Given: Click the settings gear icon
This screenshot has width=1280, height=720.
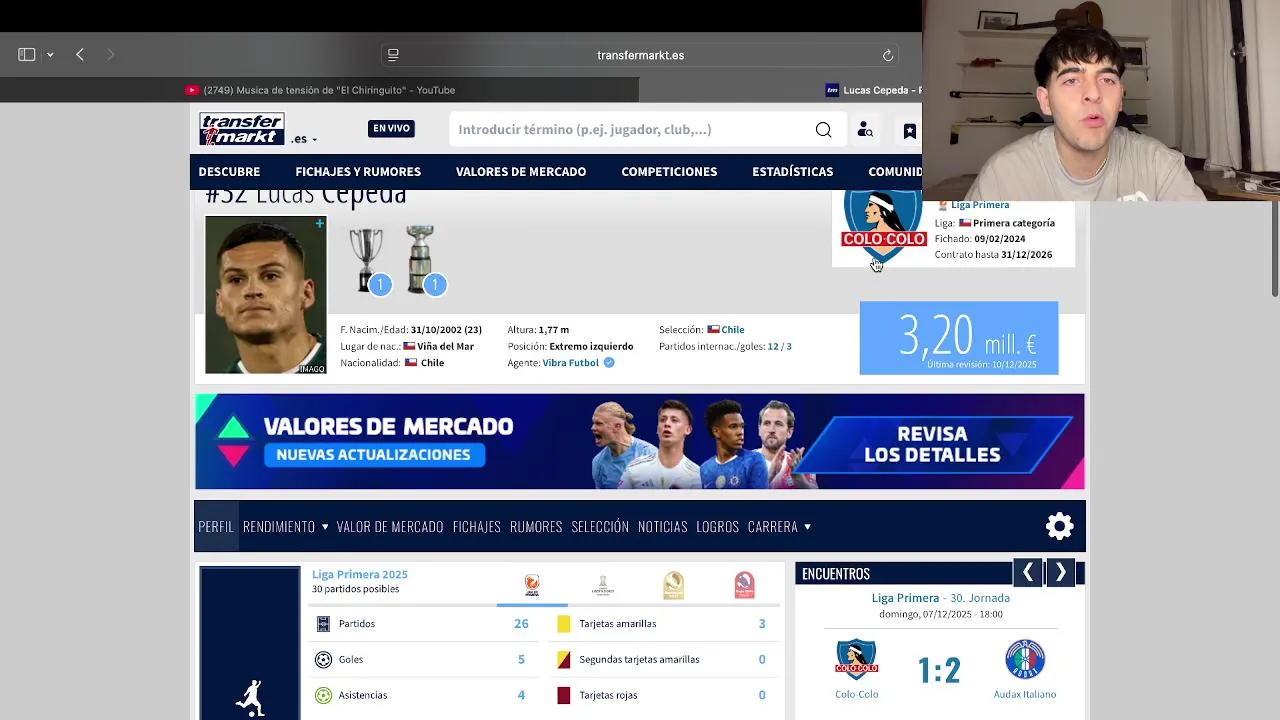Looking at the screenshot, I should tap(1059, 526).
